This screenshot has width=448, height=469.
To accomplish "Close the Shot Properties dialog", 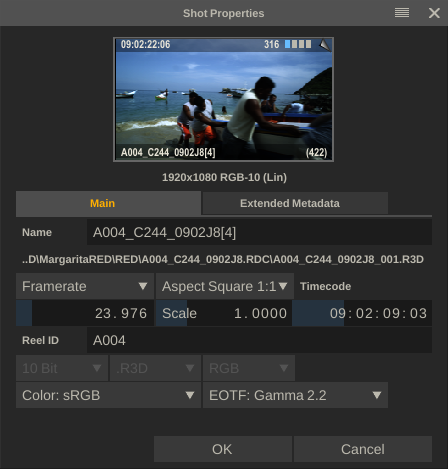I will (434, 13).
